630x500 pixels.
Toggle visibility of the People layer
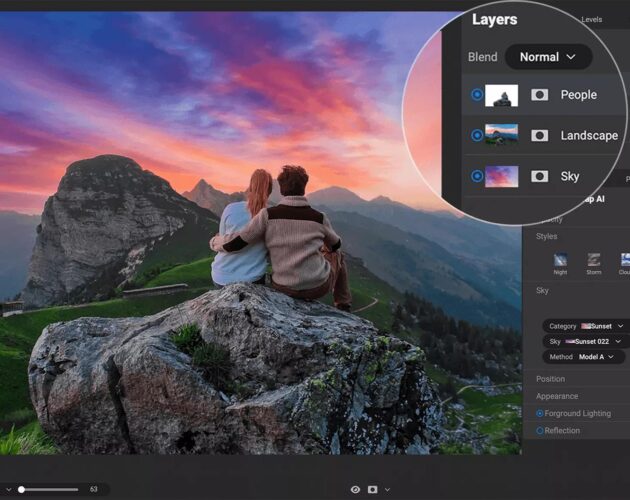click(x=477, y=94)
